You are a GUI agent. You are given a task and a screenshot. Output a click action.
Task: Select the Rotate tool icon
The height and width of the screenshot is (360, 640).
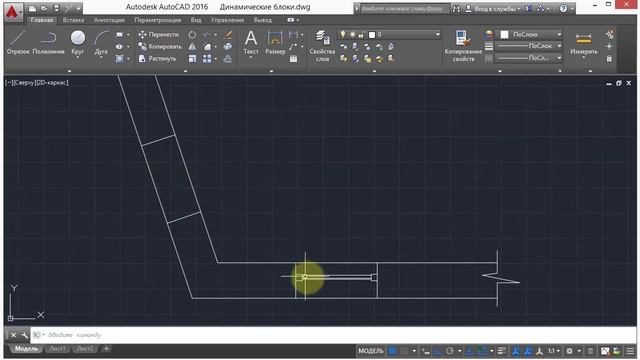[192, 35]
